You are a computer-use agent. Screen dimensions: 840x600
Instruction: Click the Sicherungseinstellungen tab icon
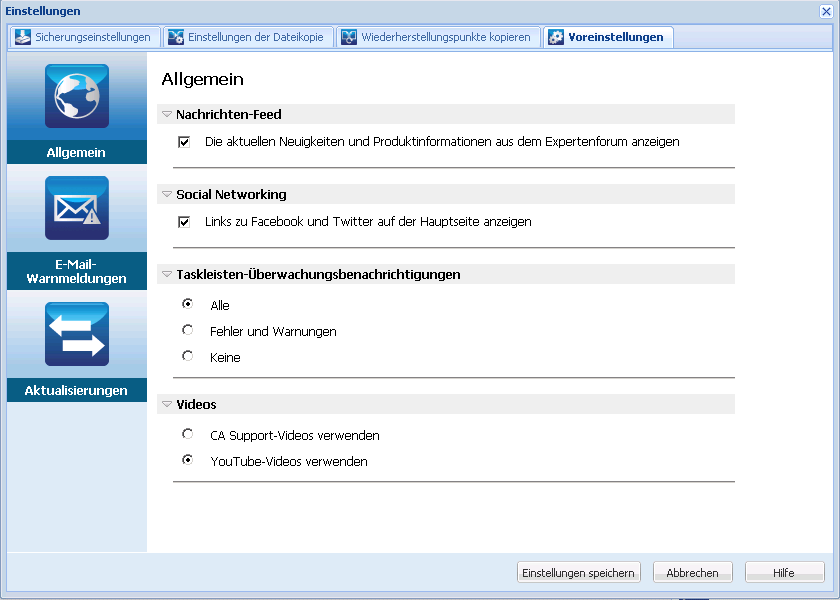(x=22, y=37)
